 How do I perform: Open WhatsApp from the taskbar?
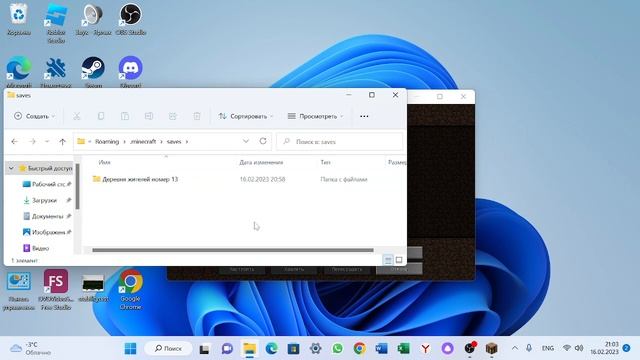coord(338,349)
